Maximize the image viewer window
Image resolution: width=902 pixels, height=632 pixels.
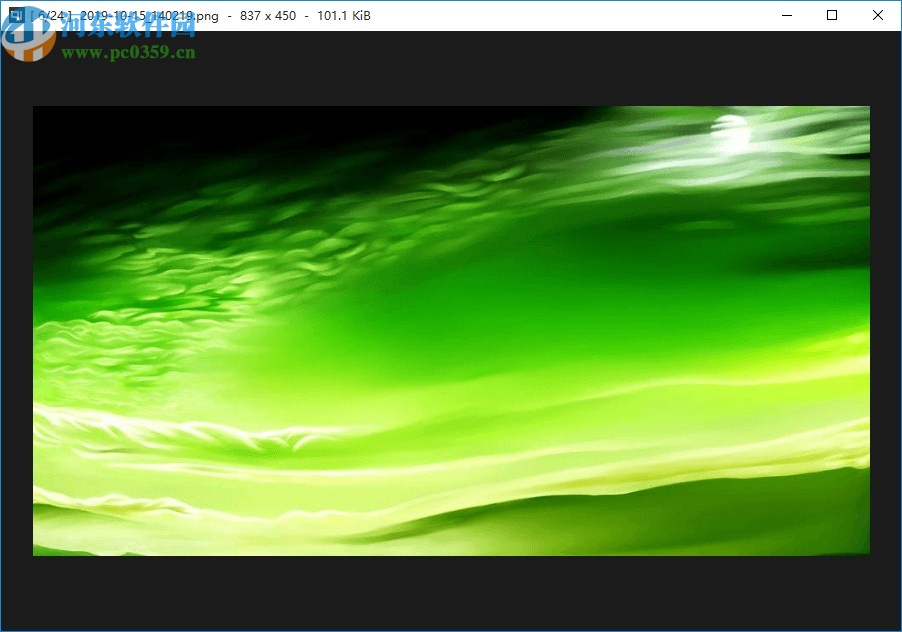click(832, 16)
